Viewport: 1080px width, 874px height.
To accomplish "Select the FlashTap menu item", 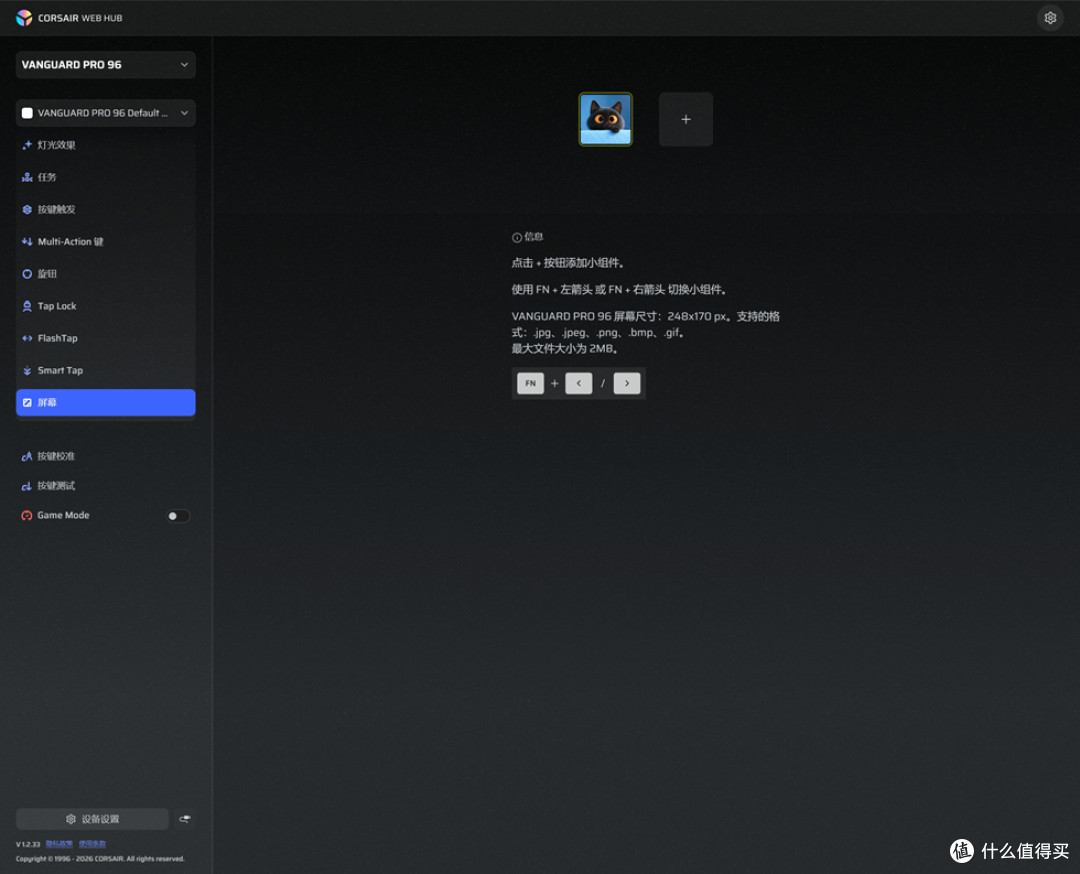I will [x=105, y=338].
